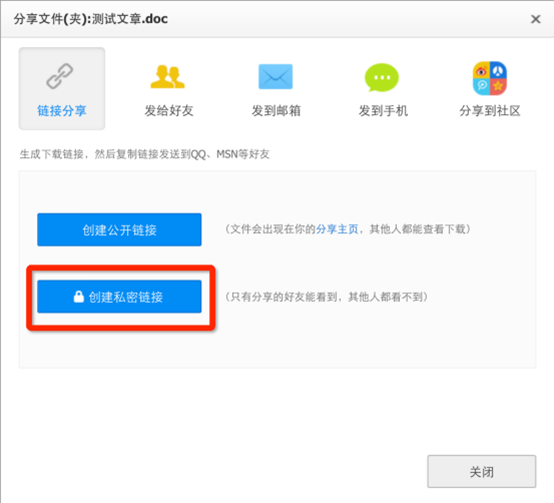The width and height of the screenshot is (554, 503).
Task: Switch to the 链接分享 tab label
Action: 62,111
